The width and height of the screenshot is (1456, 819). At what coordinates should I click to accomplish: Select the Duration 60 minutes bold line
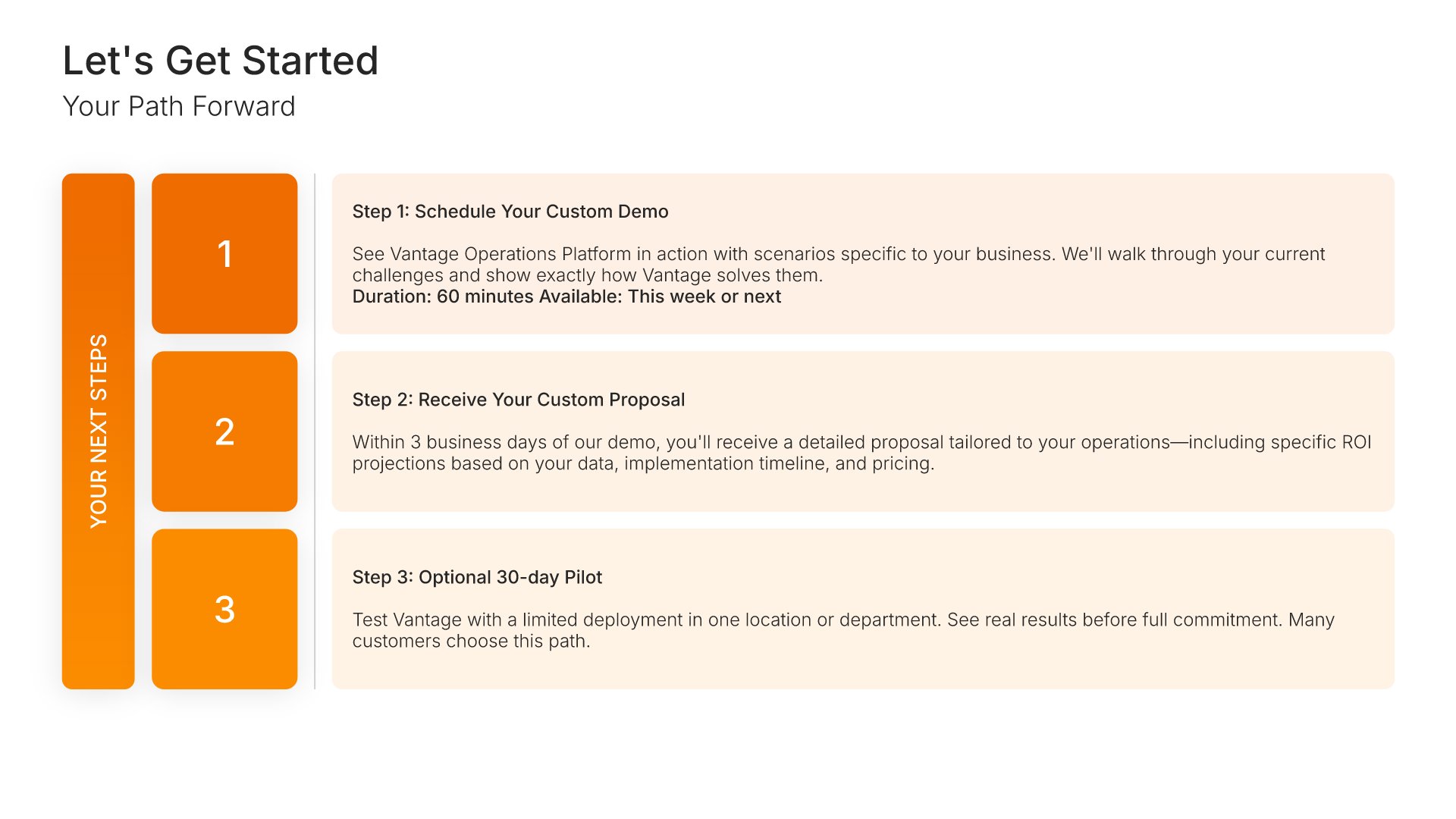click(x=566, y=297)
